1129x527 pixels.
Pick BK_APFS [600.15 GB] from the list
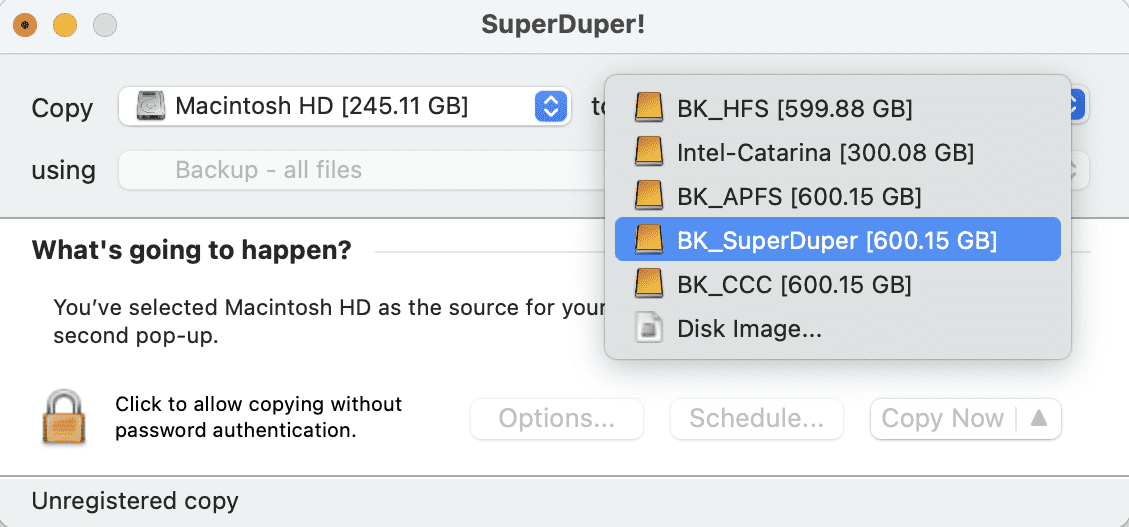click(837, 196)
